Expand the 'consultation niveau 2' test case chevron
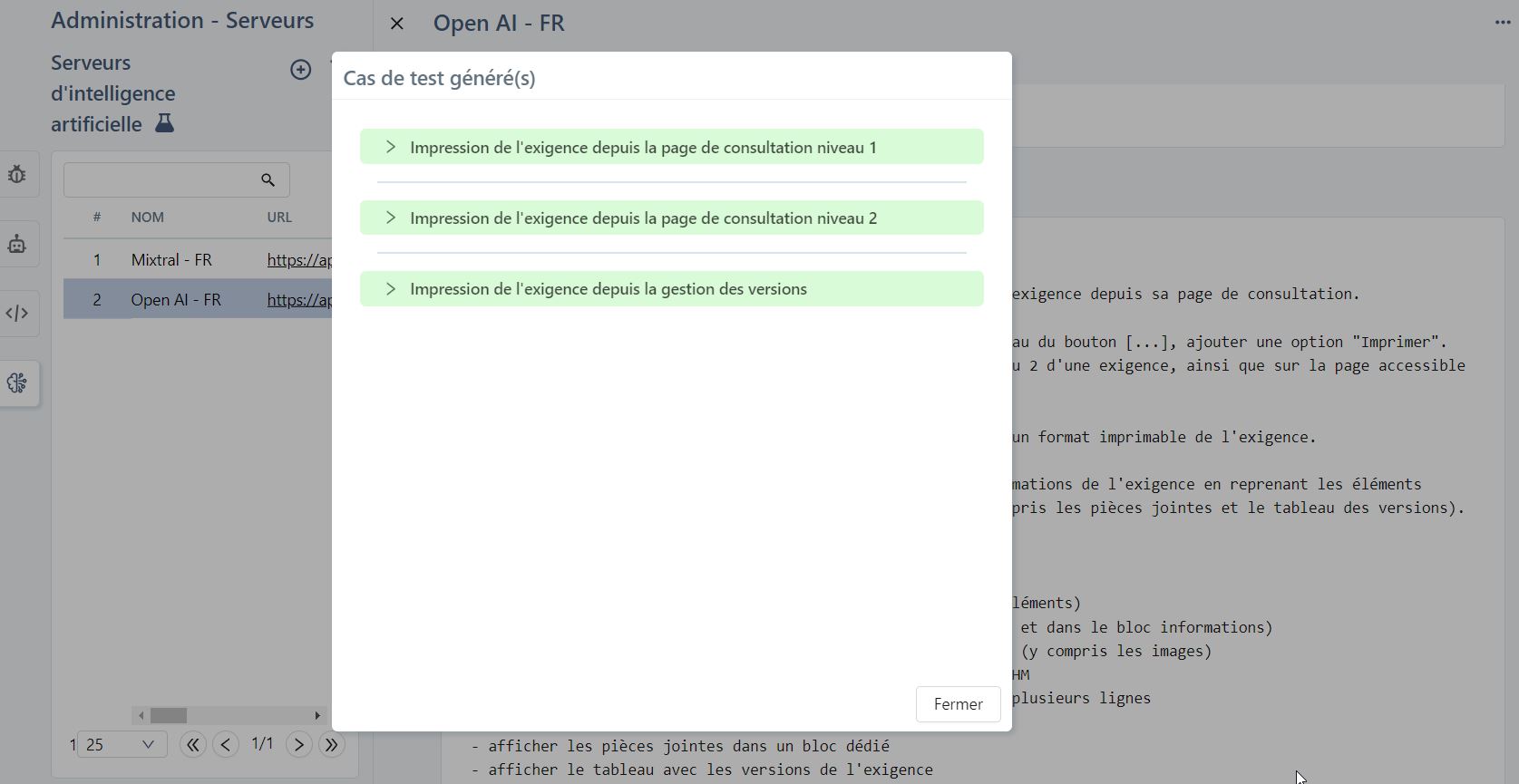This screenshot has height=784, width=1519. (x=391, y=218)
